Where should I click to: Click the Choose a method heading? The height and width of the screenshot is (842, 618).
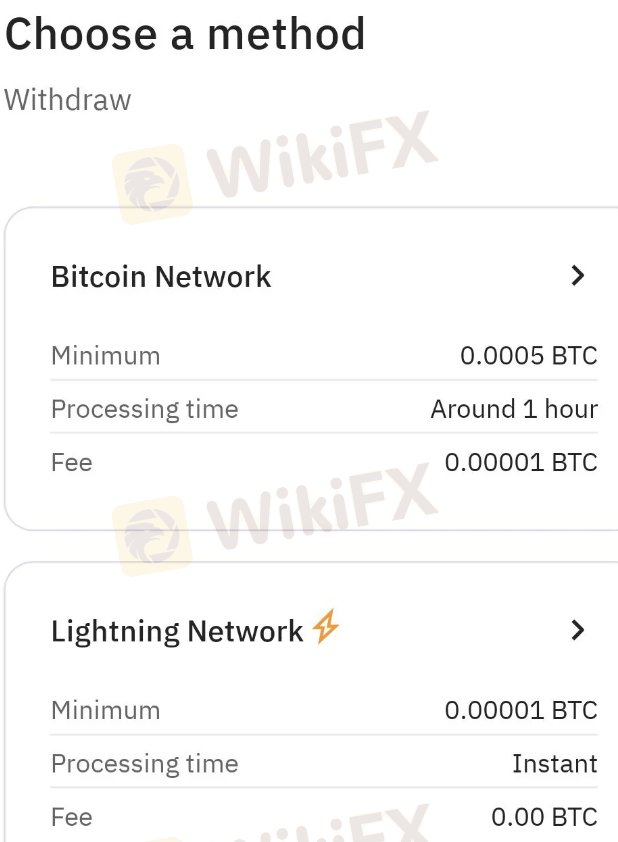185,35
